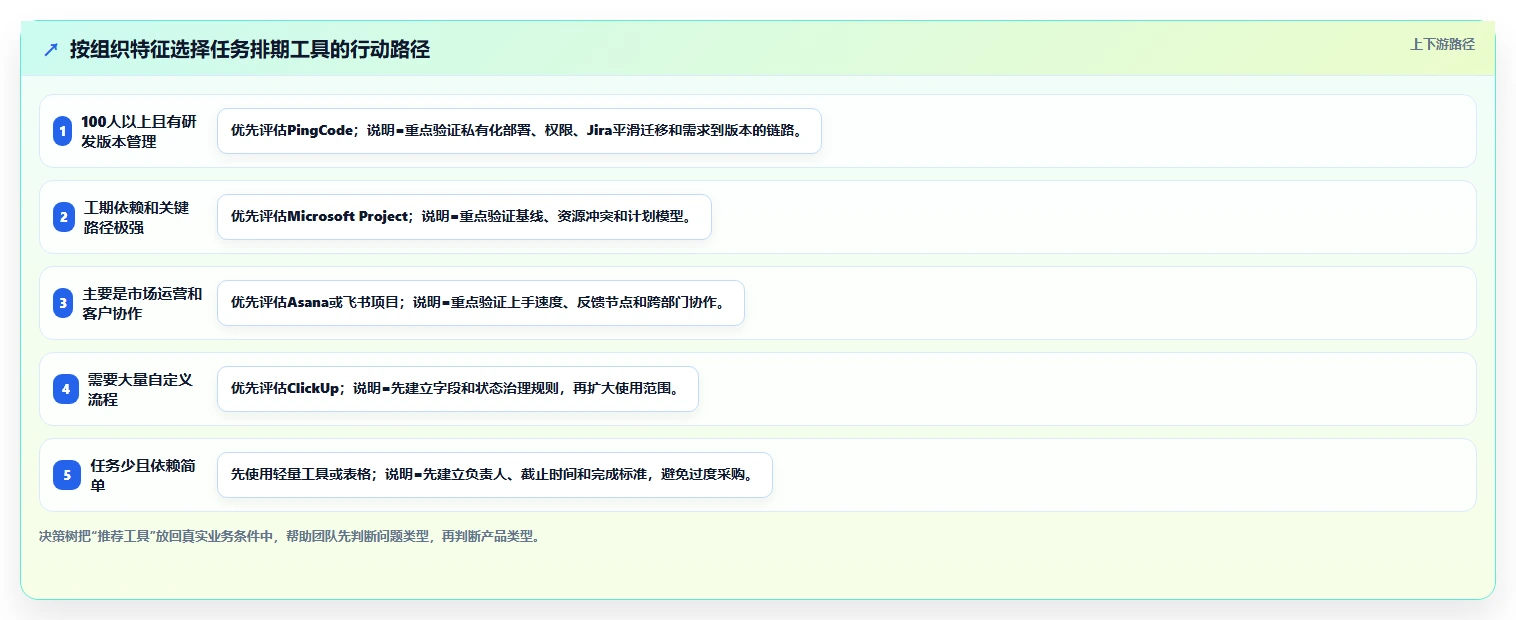
Task: Select step number 4 badge
Action: (x=66, y=389)
